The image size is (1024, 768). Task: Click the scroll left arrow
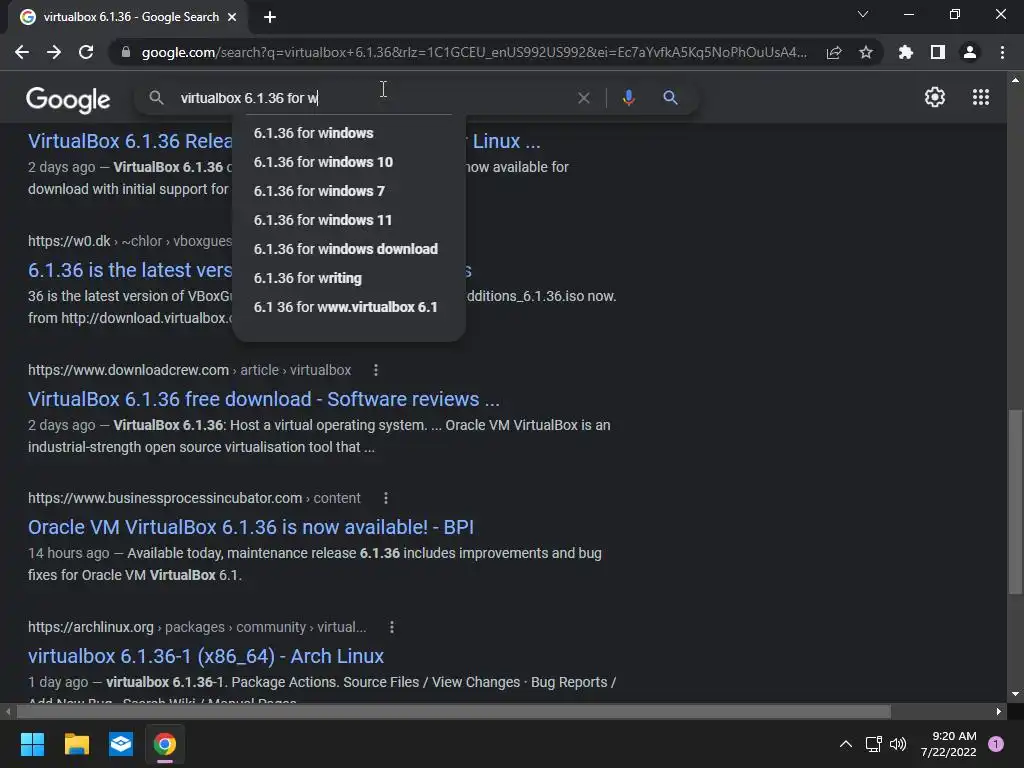tap(8, 711)
